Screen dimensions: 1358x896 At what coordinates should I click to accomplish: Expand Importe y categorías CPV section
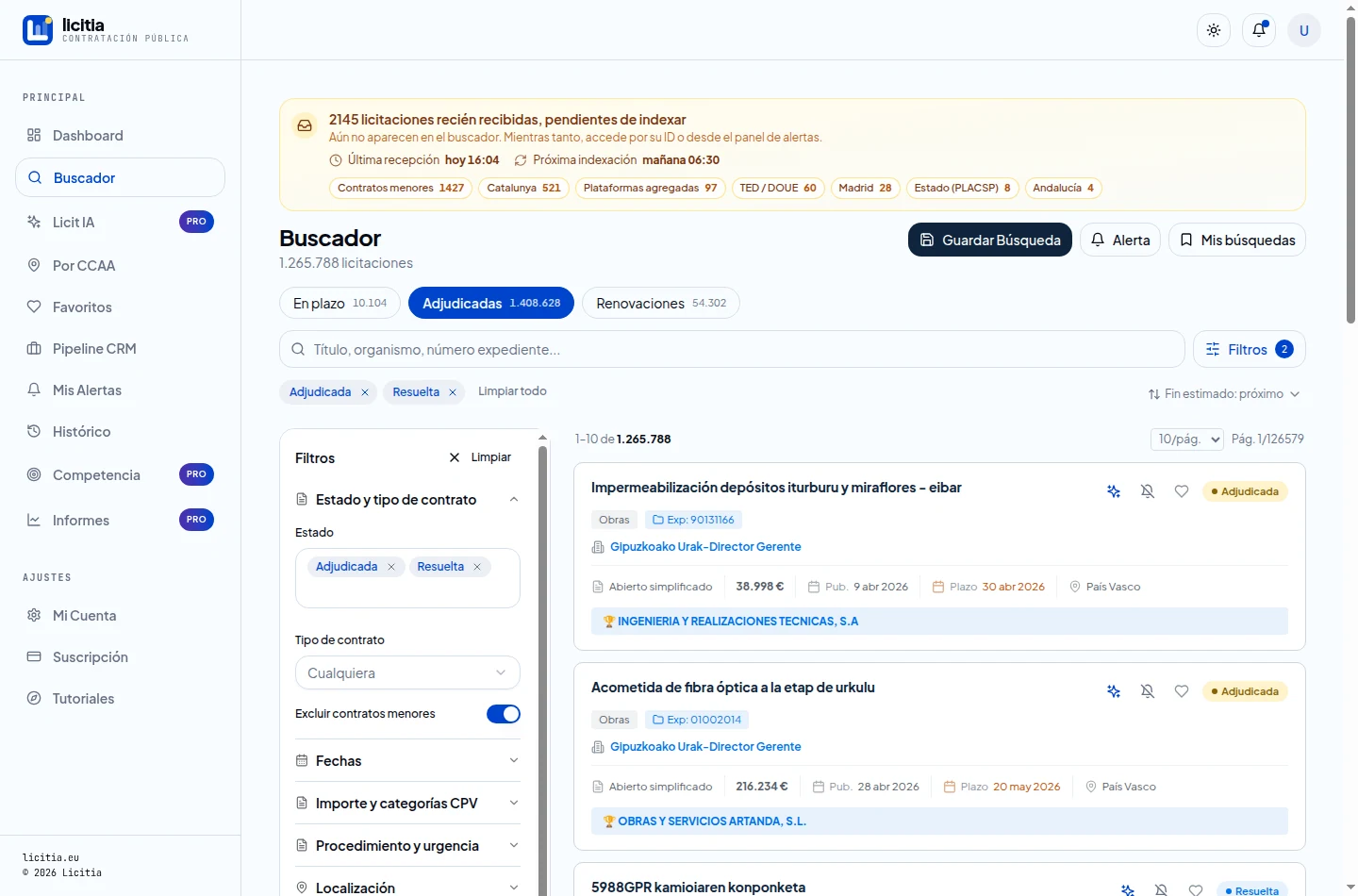(407, 804)
